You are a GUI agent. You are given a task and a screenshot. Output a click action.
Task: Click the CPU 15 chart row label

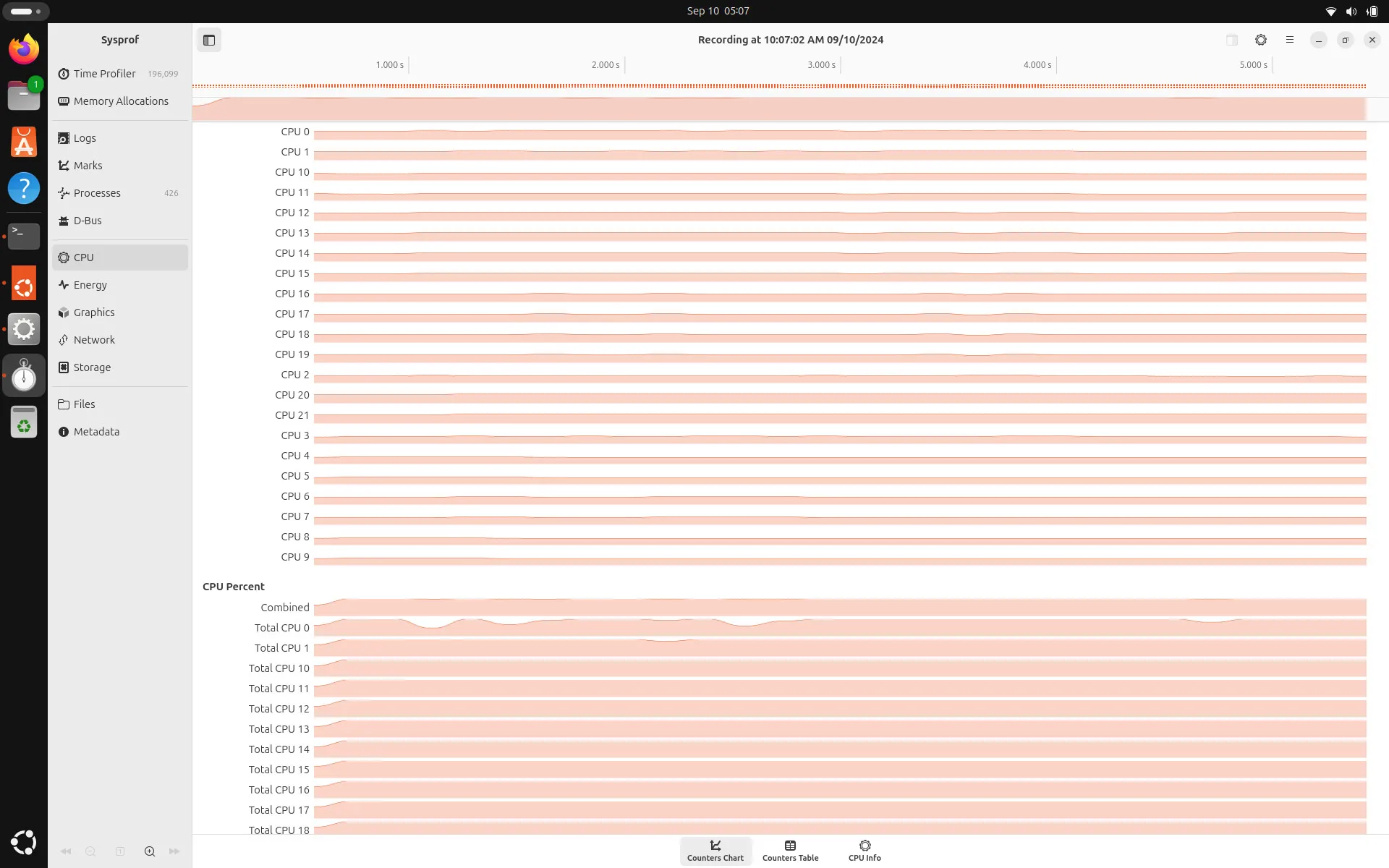pyautogui.click(x=292, y=273)
